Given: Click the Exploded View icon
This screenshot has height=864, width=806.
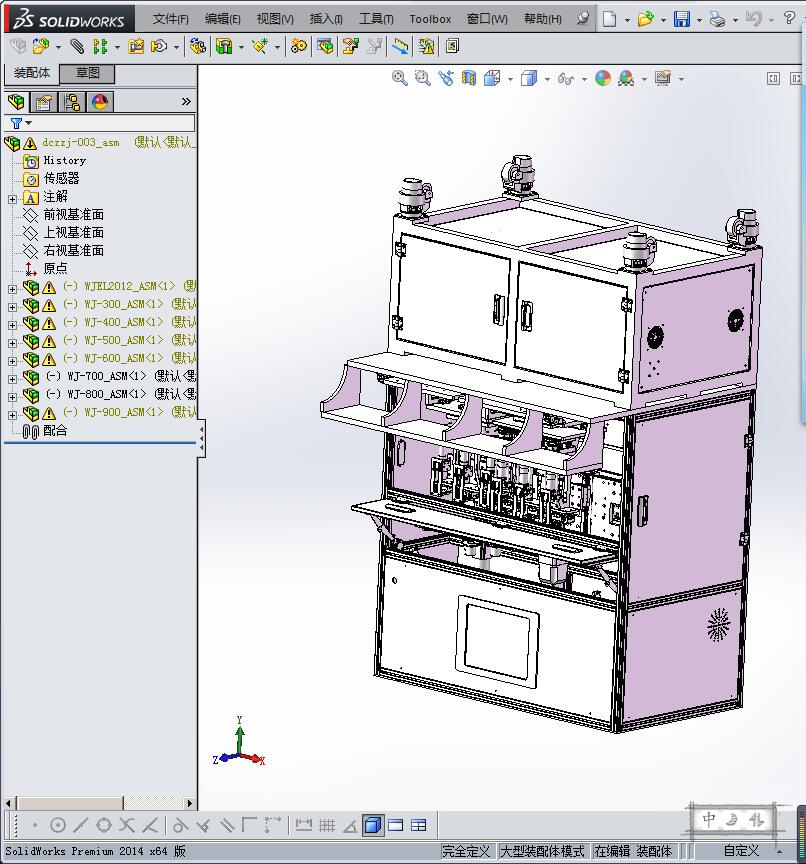Looking at the screenshot, I should click(x=350, y=46).
